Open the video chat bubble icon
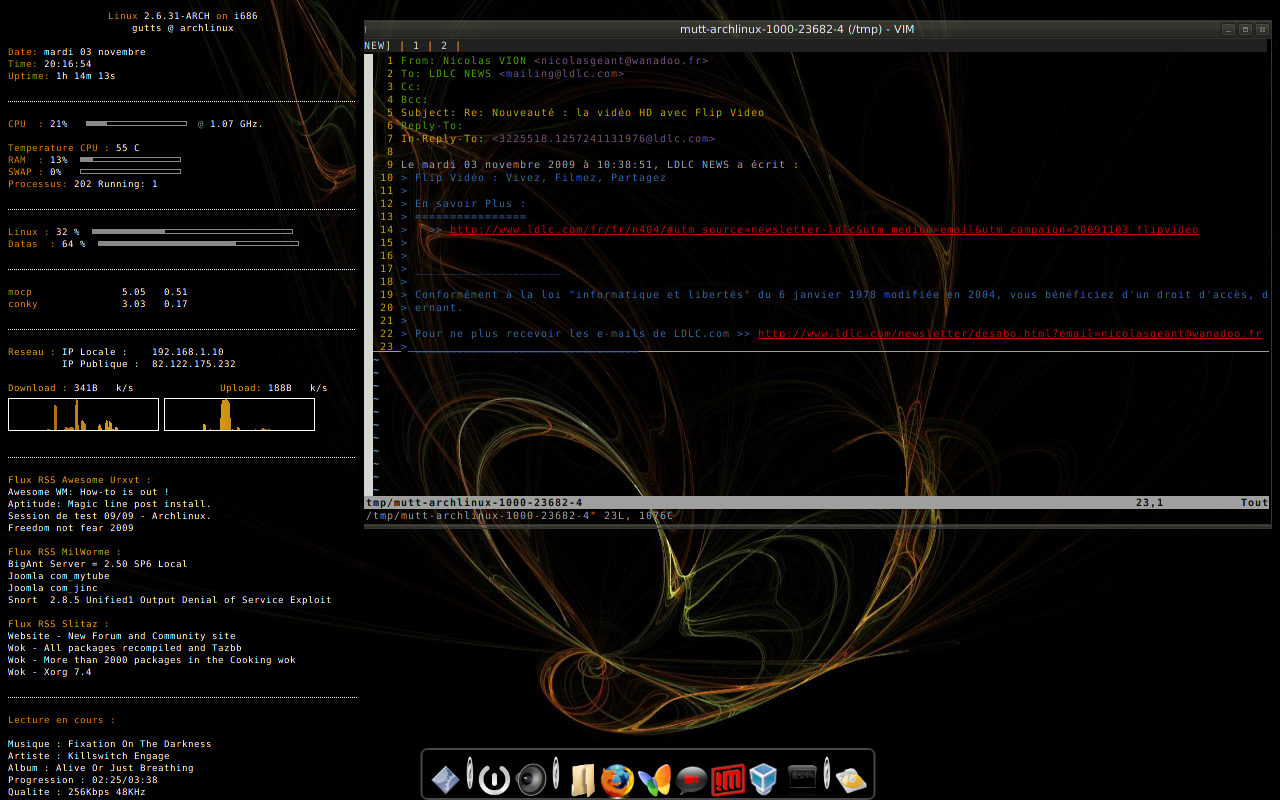 click(x=691, y=779)
